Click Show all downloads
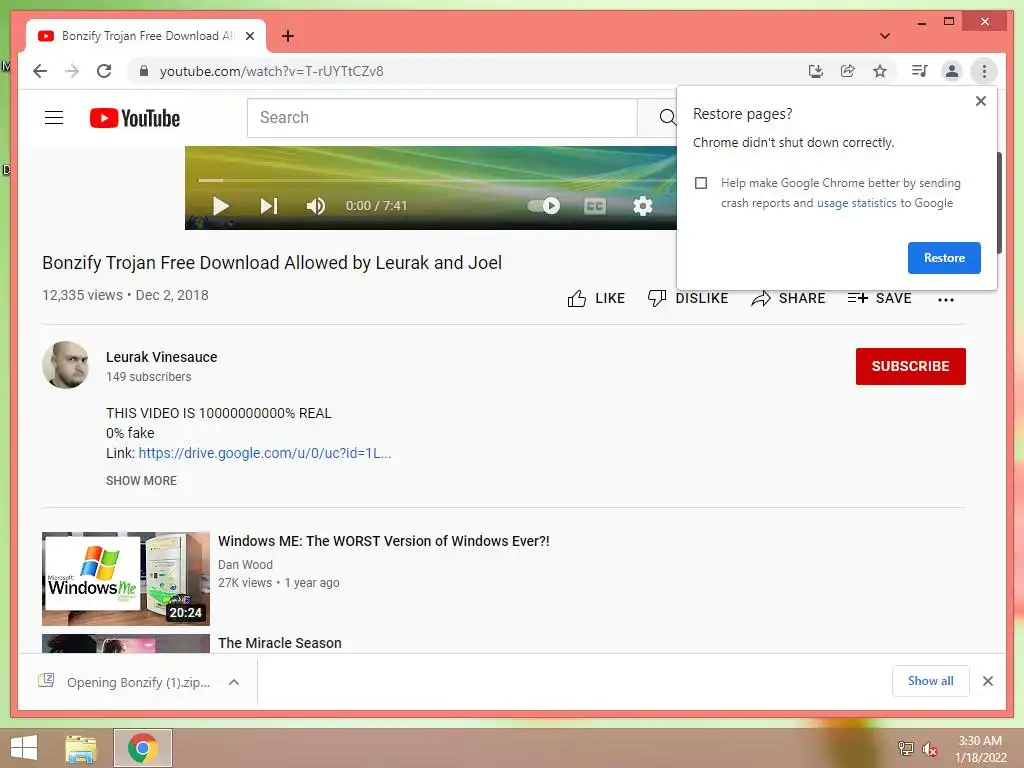1024x768 pixels. 931,681
